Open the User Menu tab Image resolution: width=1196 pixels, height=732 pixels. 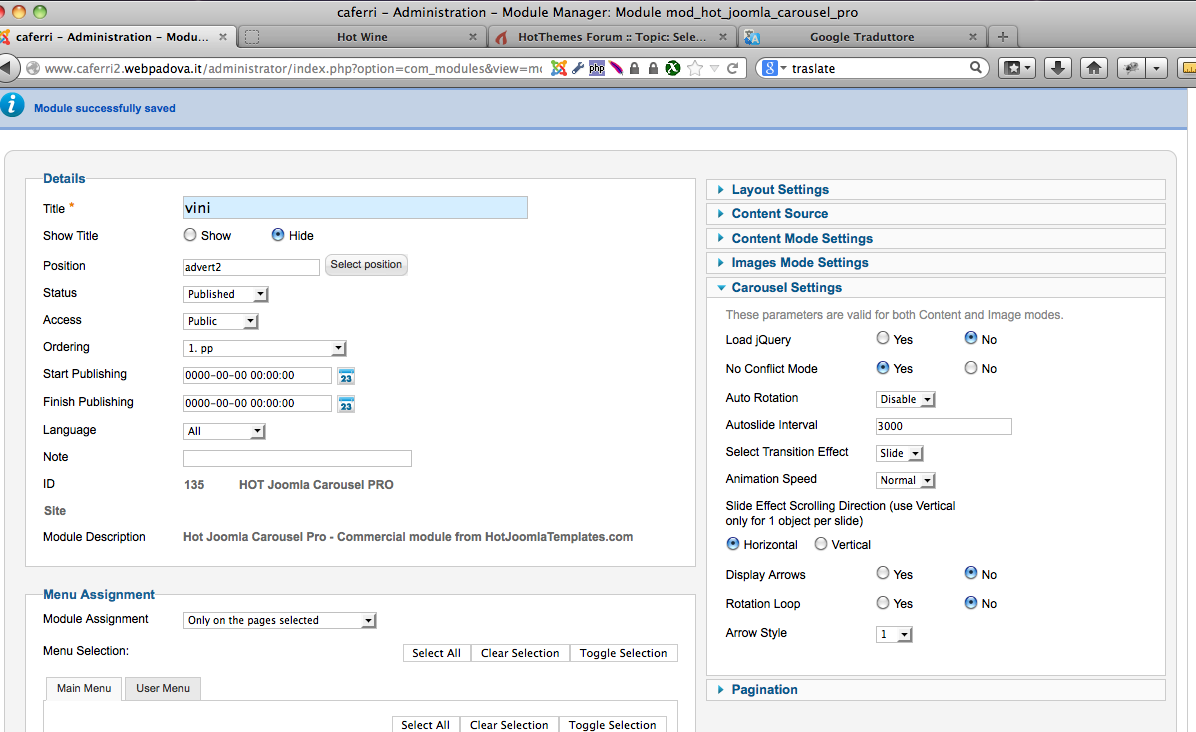(x=163, y=689)
